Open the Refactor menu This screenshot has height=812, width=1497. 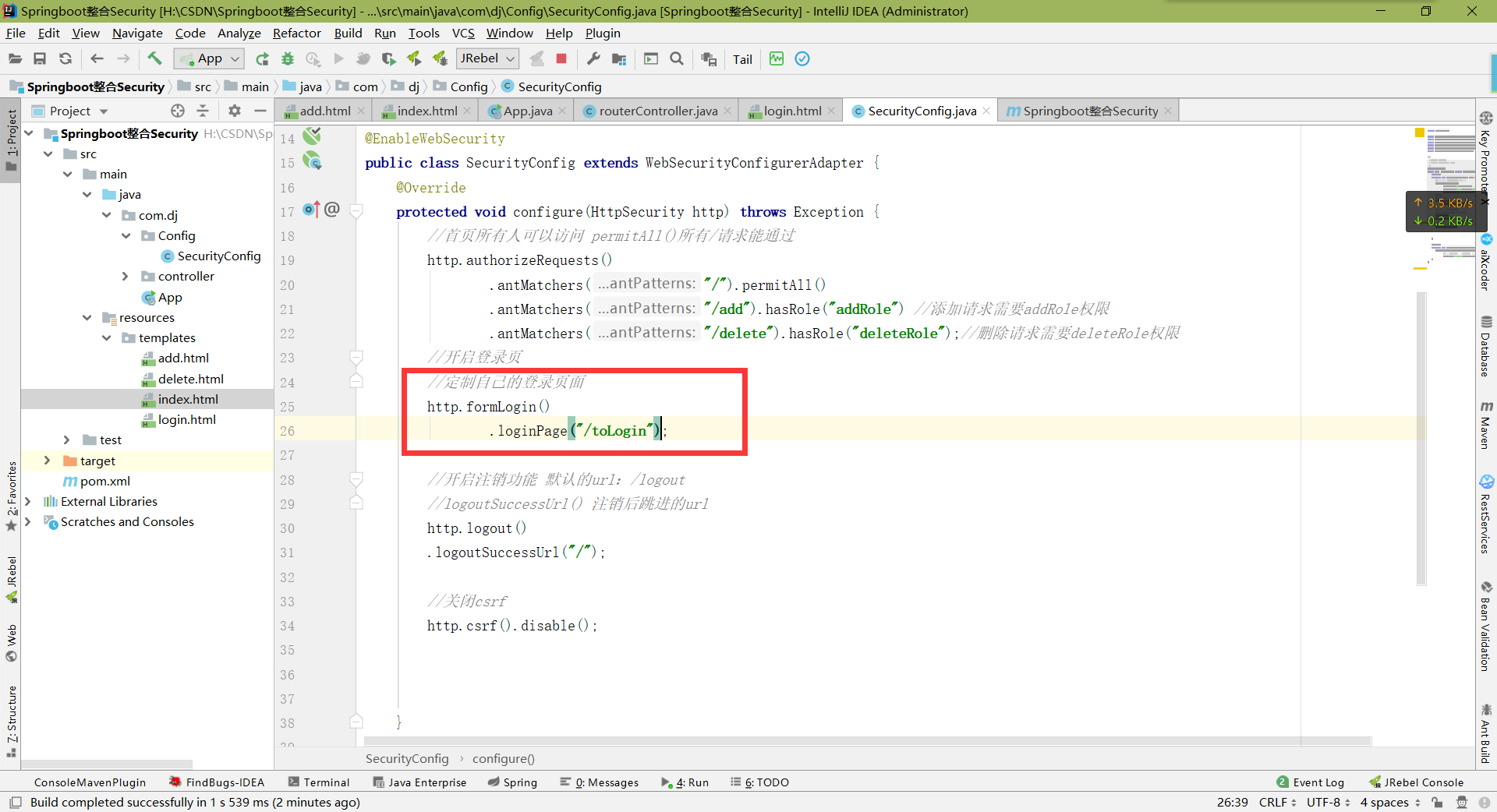pyautogui.click(x=296, y=33)
